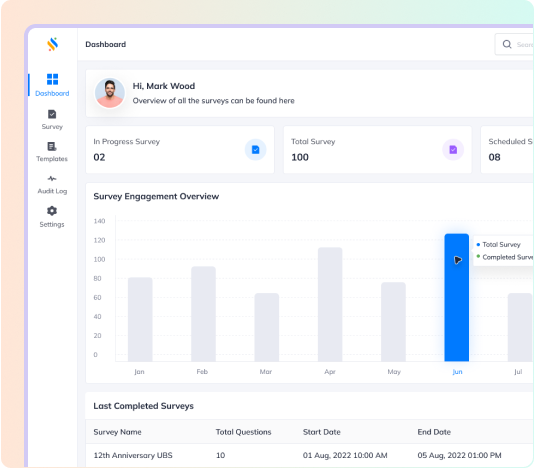Click the purple Total Survey icon

[x=453, y=150]
